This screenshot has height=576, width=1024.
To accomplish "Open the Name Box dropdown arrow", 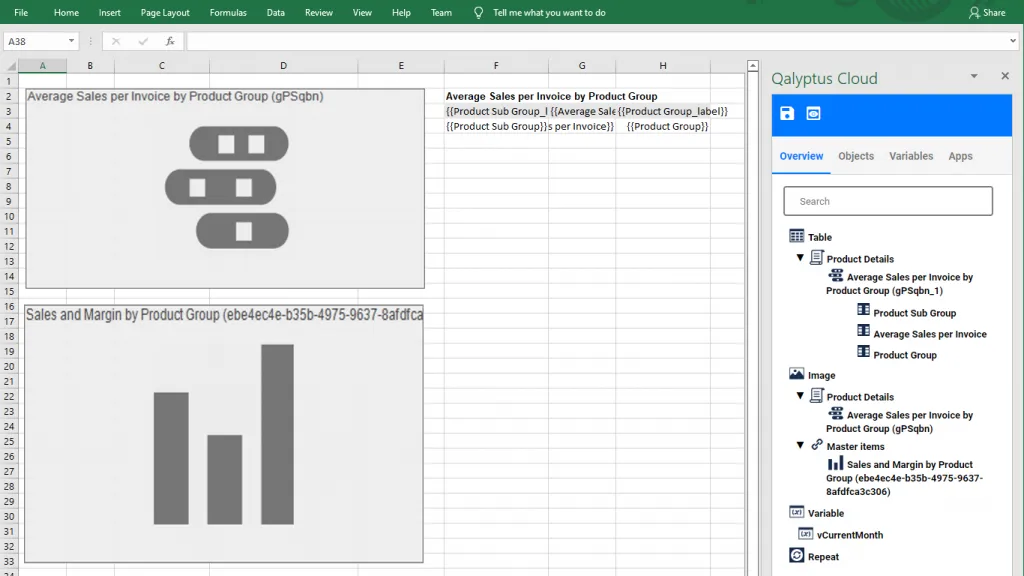I will coord(71,41).
